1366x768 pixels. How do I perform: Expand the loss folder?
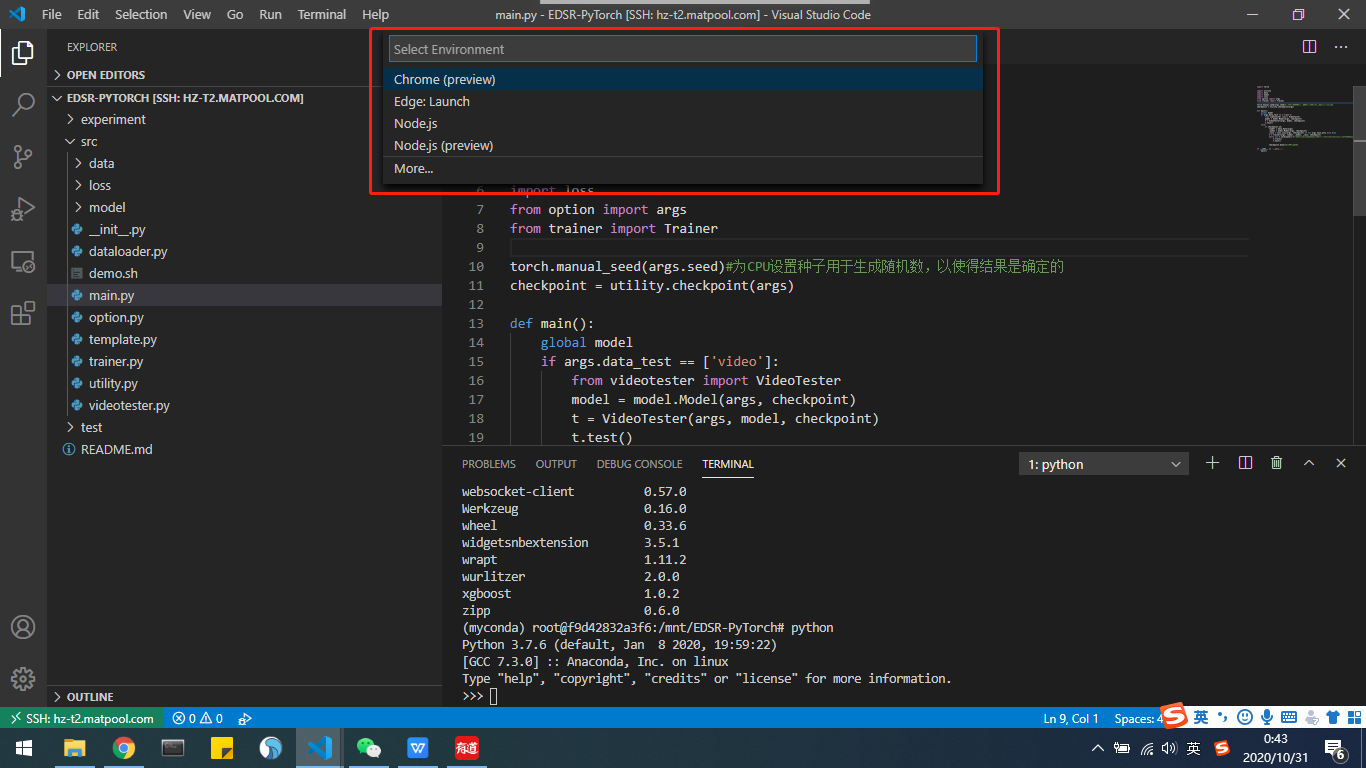click(x=244, y=185)
